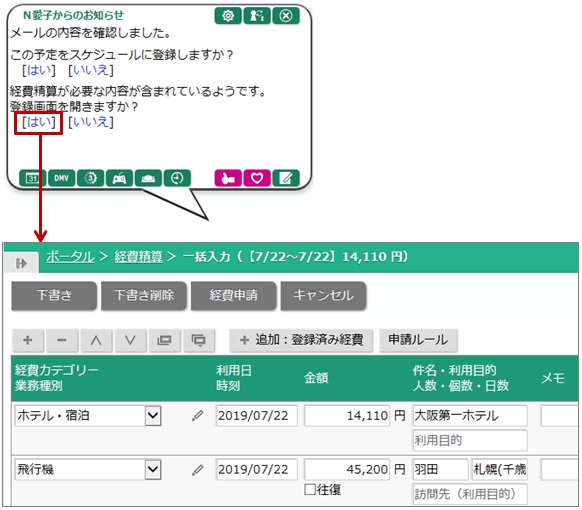Click the pink heart icon
This screenshot has height=510, width=582.
coord(257,178)
